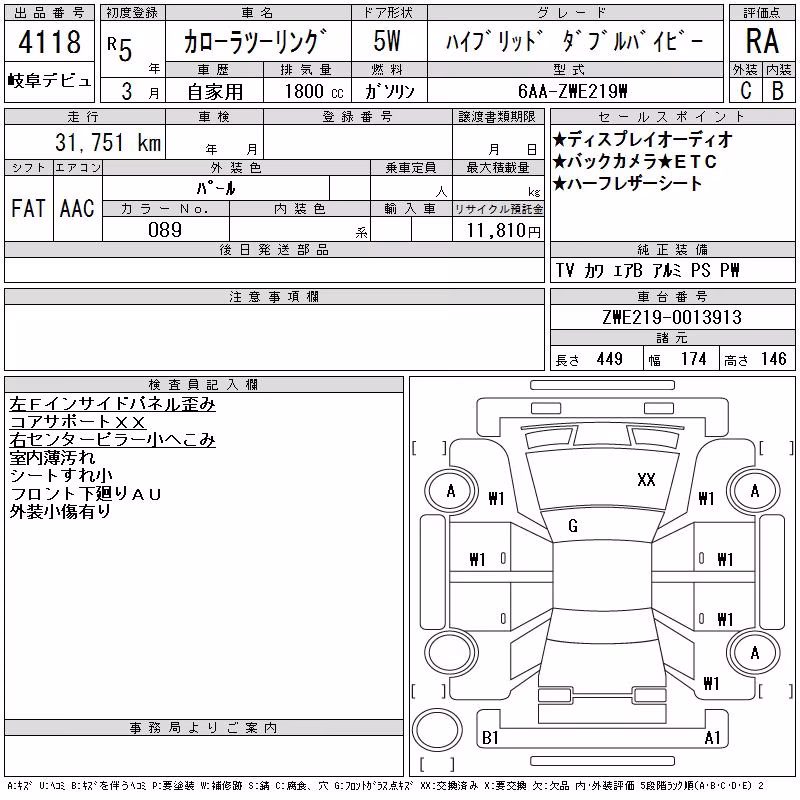Click the G mark on the windshield
Screen dimensions: 800x800
coord(573,526)
